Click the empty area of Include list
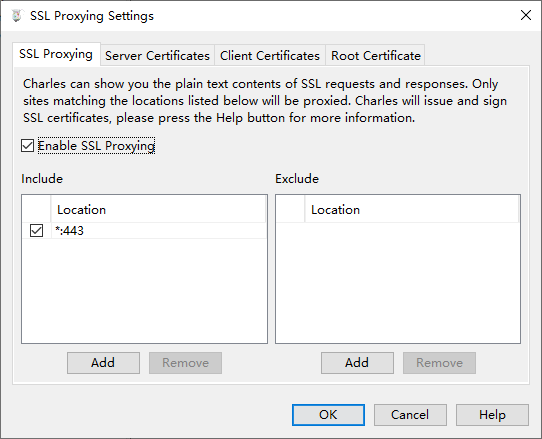 pyautogui.click(x=144, y=290)
